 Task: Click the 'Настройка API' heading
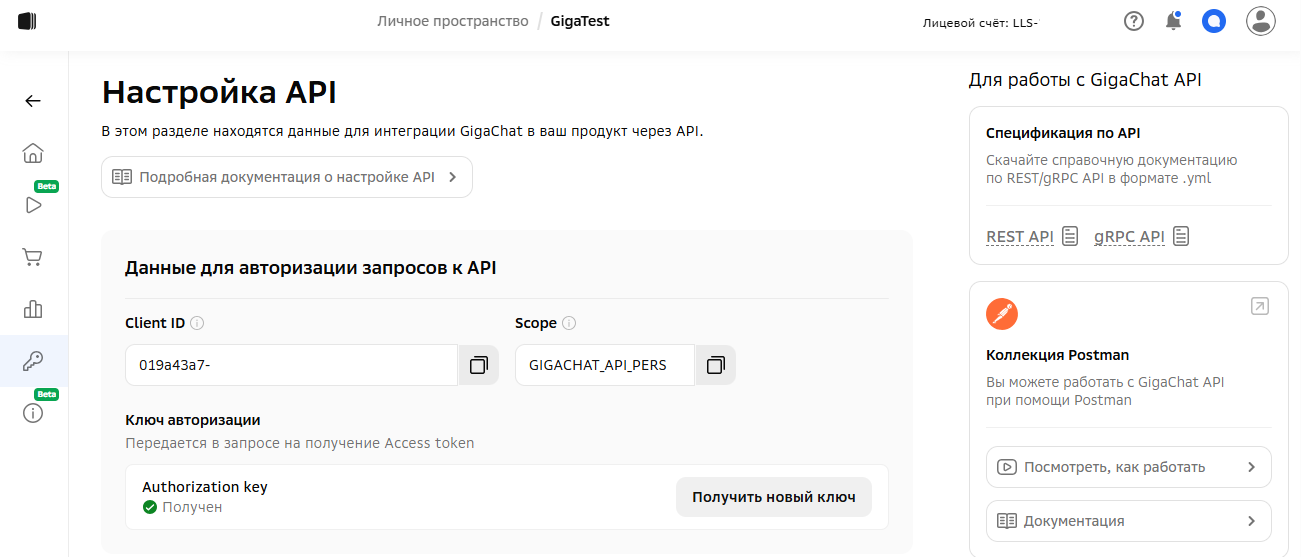pos(219,92)
